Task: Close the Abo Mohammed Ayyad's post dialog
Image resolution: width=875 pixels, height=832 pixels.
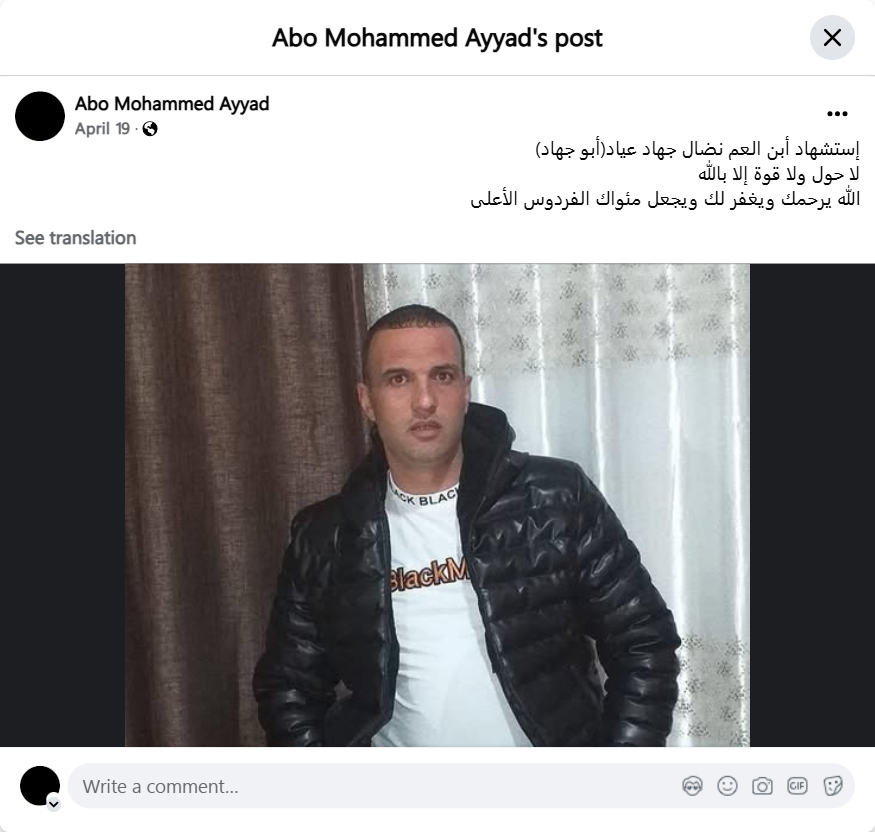Action: coord(832,38)
